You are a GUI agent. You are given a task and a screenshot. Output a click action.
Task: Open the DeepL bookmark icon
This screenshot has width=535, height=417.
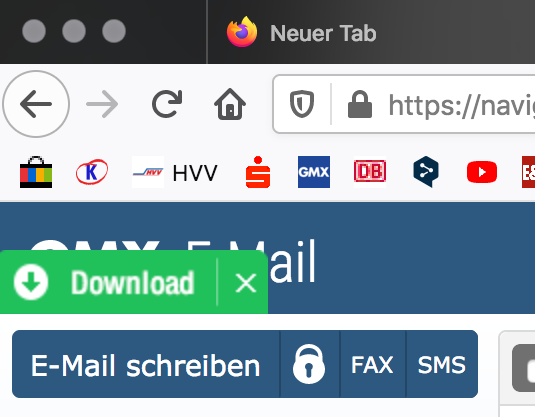click(x=426, y=172)
